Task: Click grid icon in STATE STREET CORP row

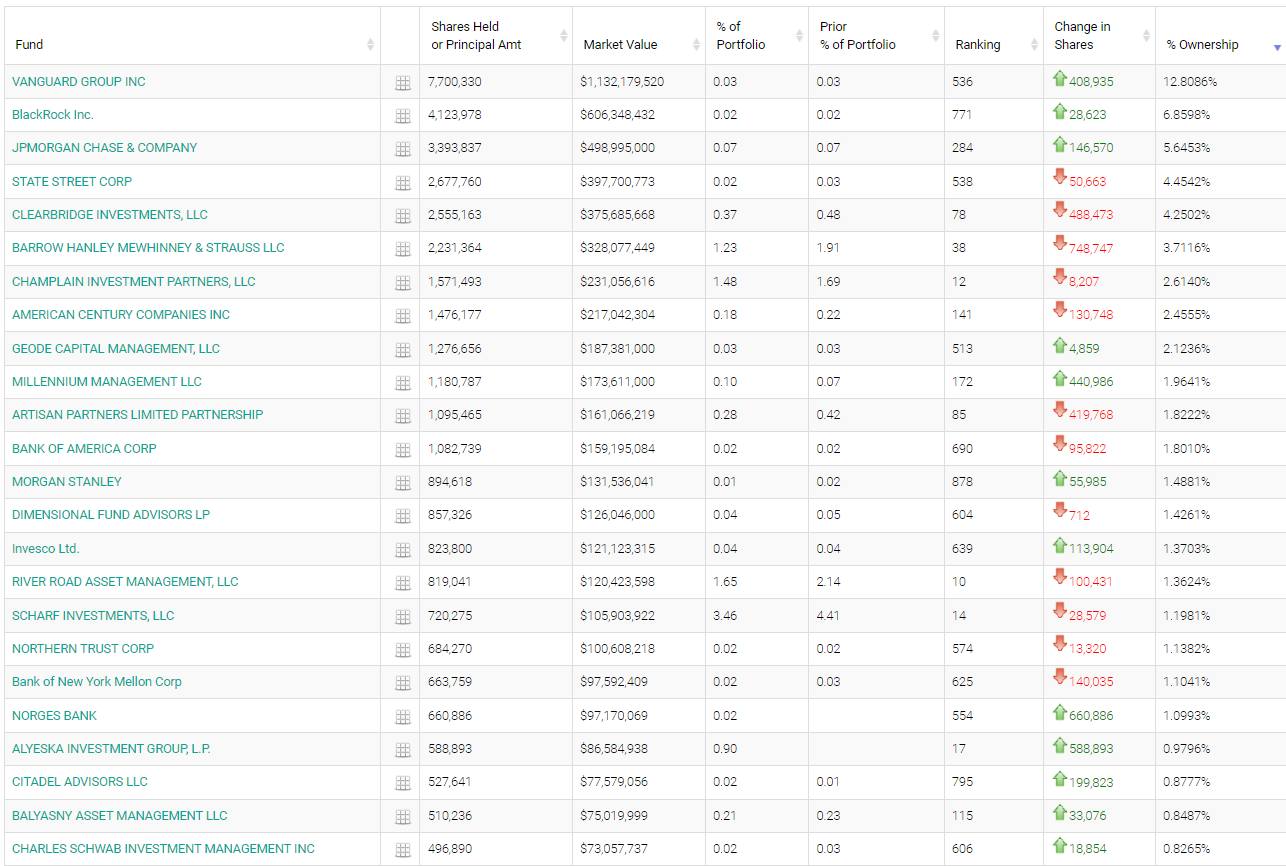Action: [x=403, y=183]
